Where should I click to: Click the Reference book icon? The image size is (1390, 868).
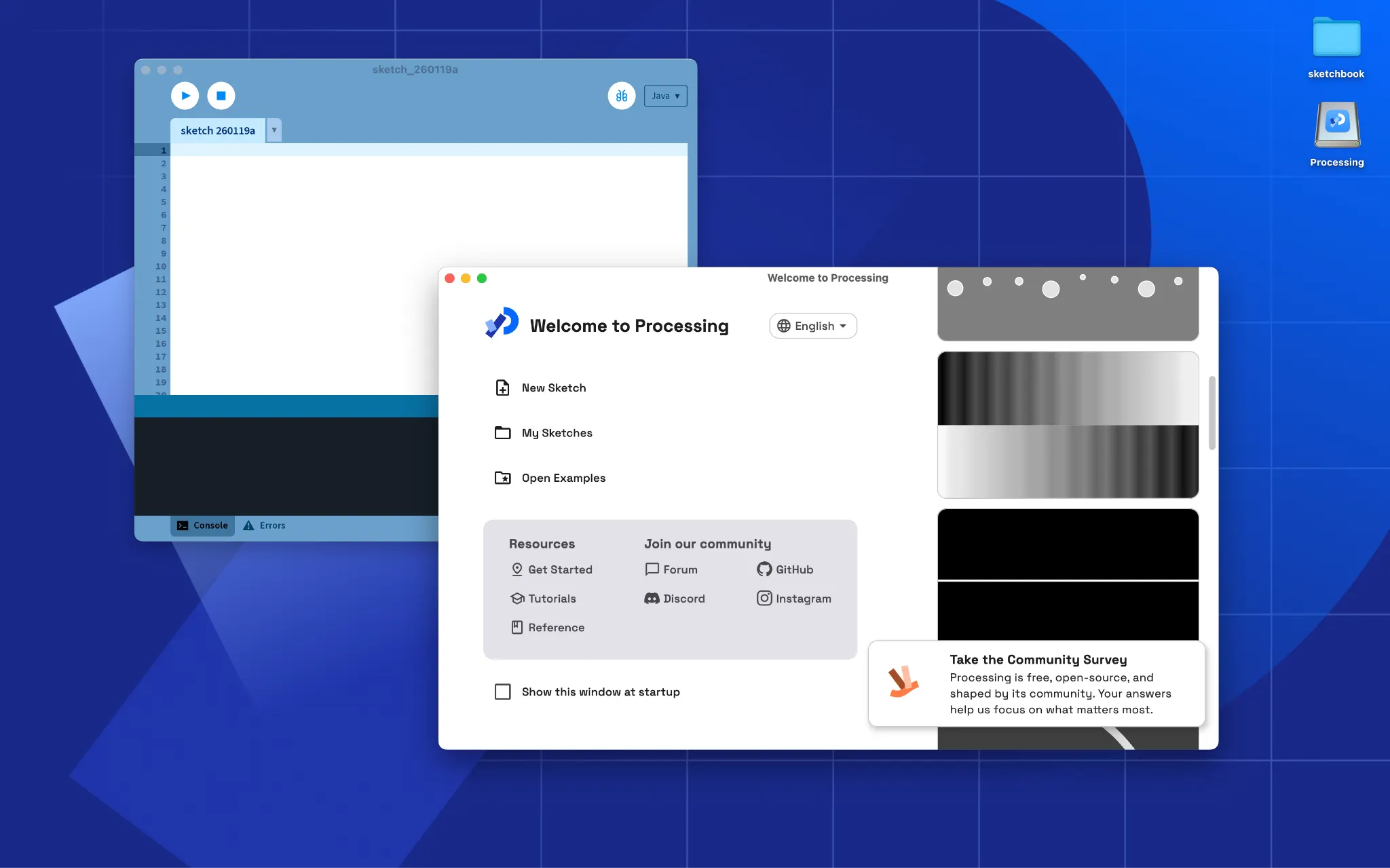tap(517, 627)
